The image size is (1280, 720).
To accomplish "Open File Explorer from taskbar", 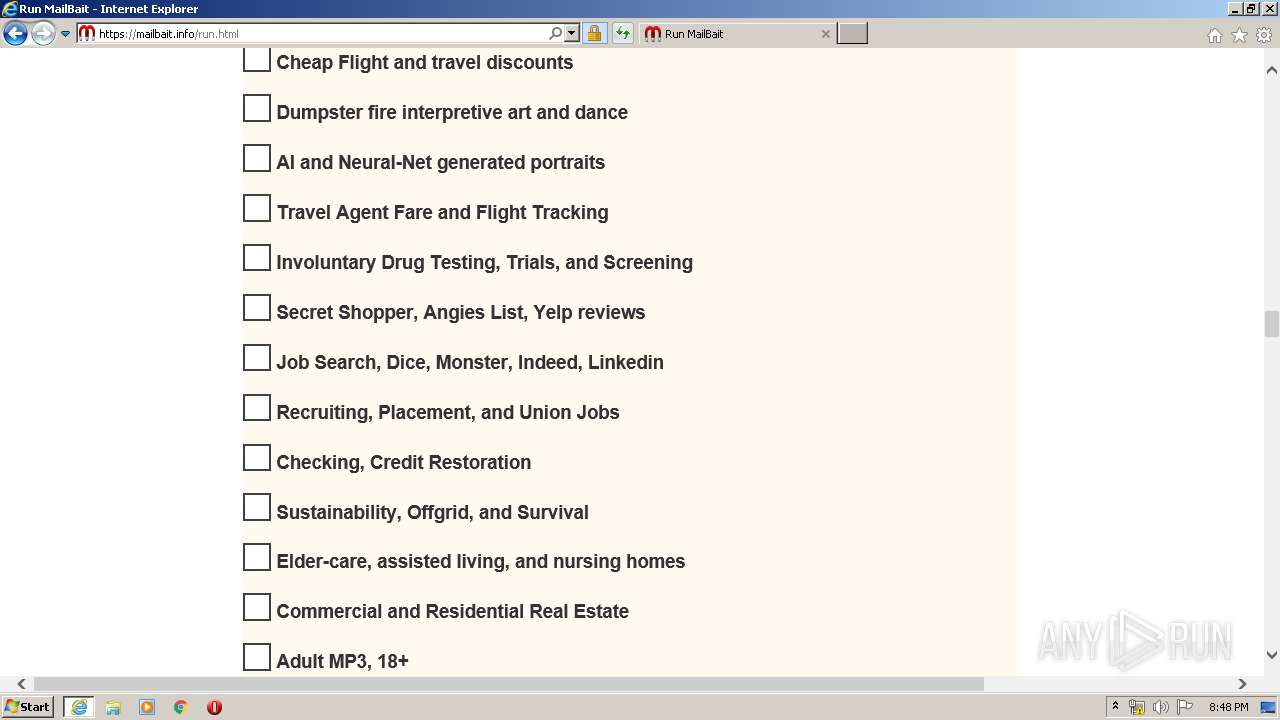I will pos(113,707).
